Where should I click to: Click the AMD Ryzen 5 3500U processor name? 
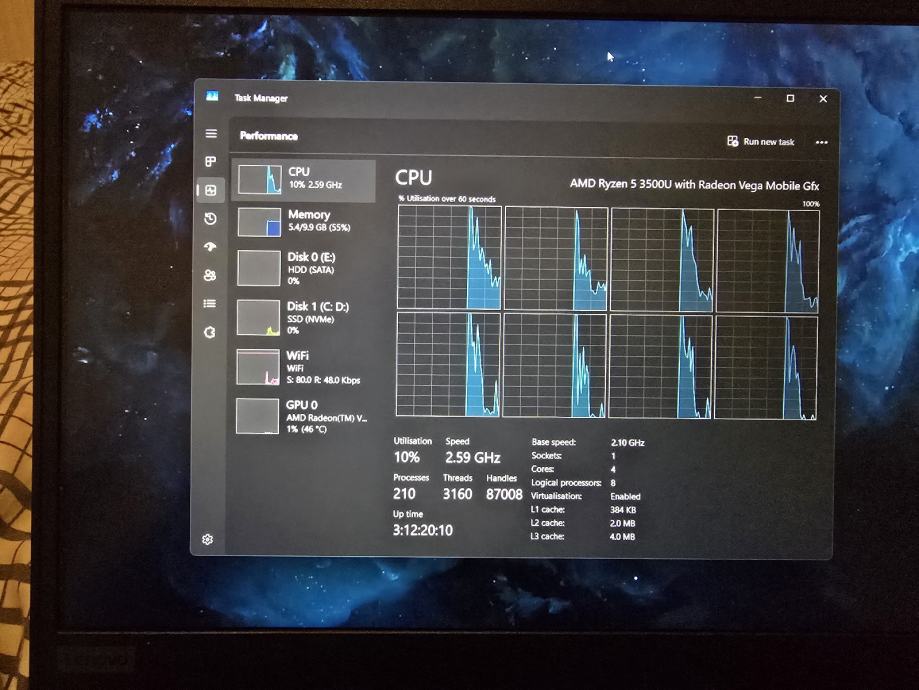[695, 185]
